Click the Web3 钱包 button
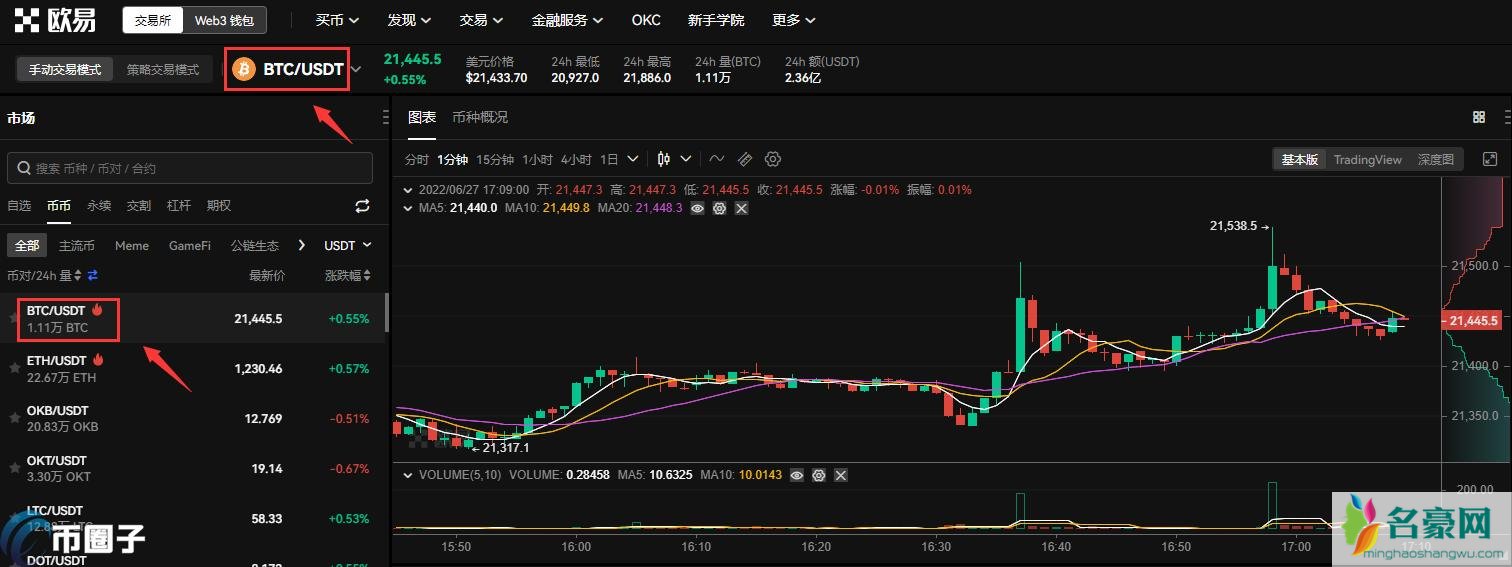 click(x=224, y=20)
